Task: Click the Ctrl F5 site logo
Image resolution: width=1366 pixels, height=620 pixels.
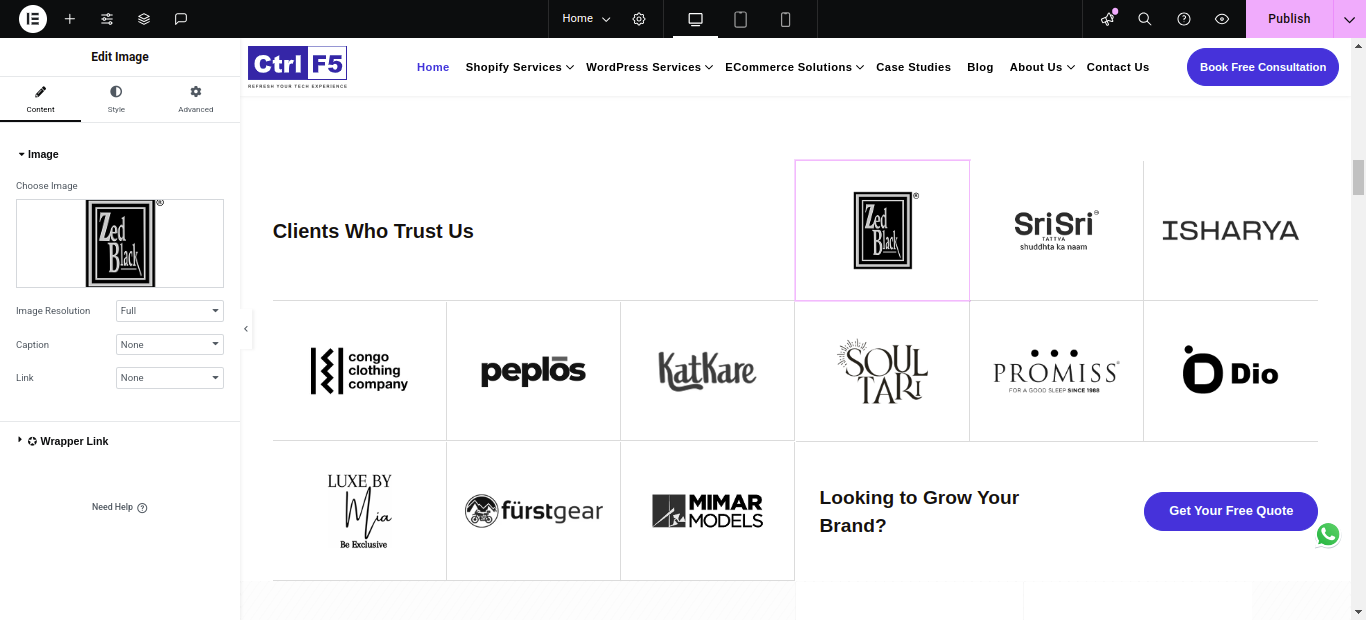Action: pos(297,67)
